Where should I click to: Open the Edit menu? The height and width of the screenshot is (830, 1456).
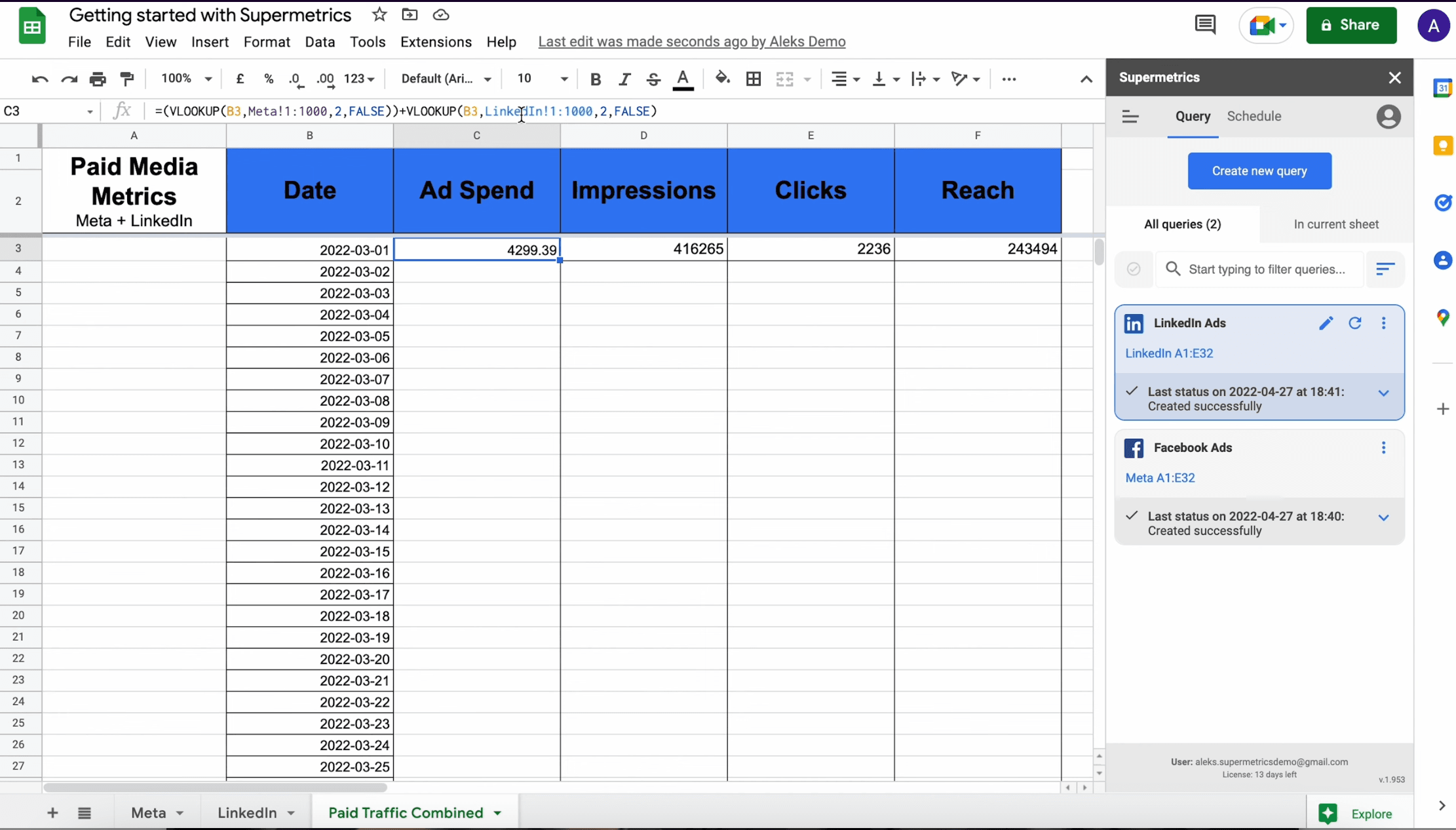(118, 42)
